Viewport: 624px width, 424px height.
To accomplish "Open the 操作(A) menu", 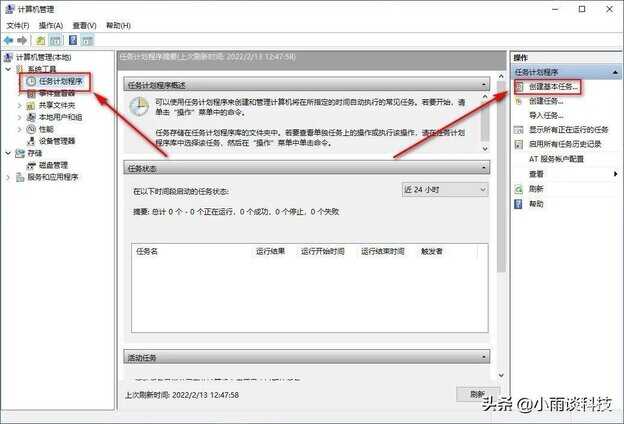I will click(51, 25).
